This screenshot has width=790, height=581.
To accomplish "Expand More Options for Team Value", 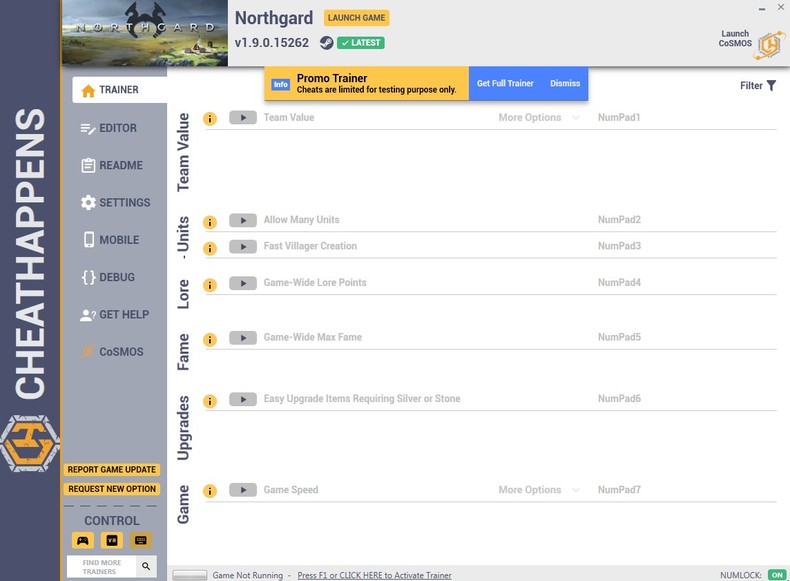I will click(539, 117).
